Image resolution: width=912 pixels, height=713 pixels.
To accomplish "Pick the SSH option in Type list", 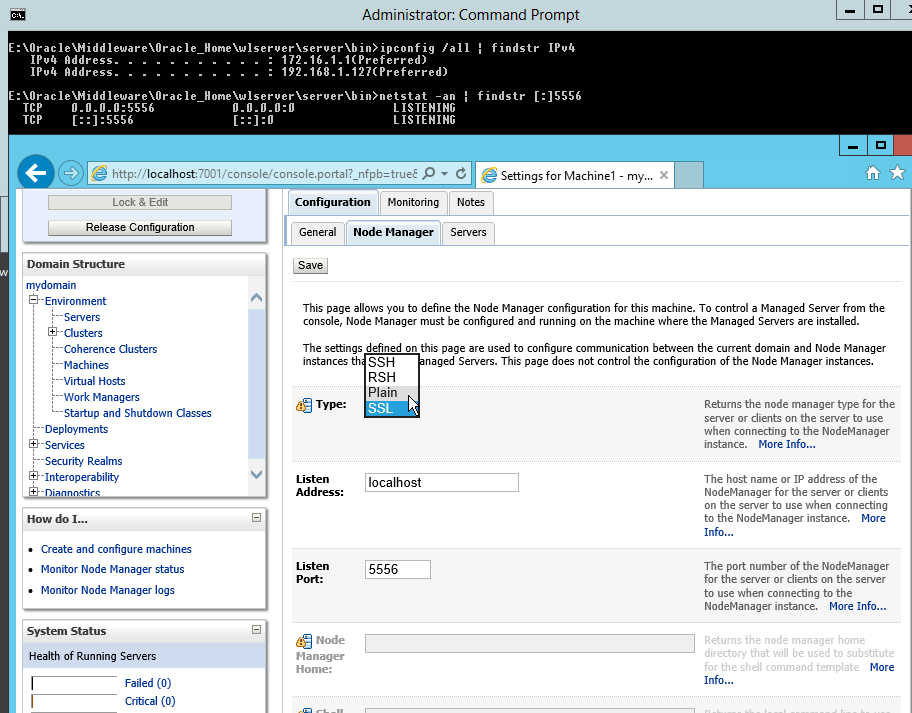I will (x=382, y=362).
